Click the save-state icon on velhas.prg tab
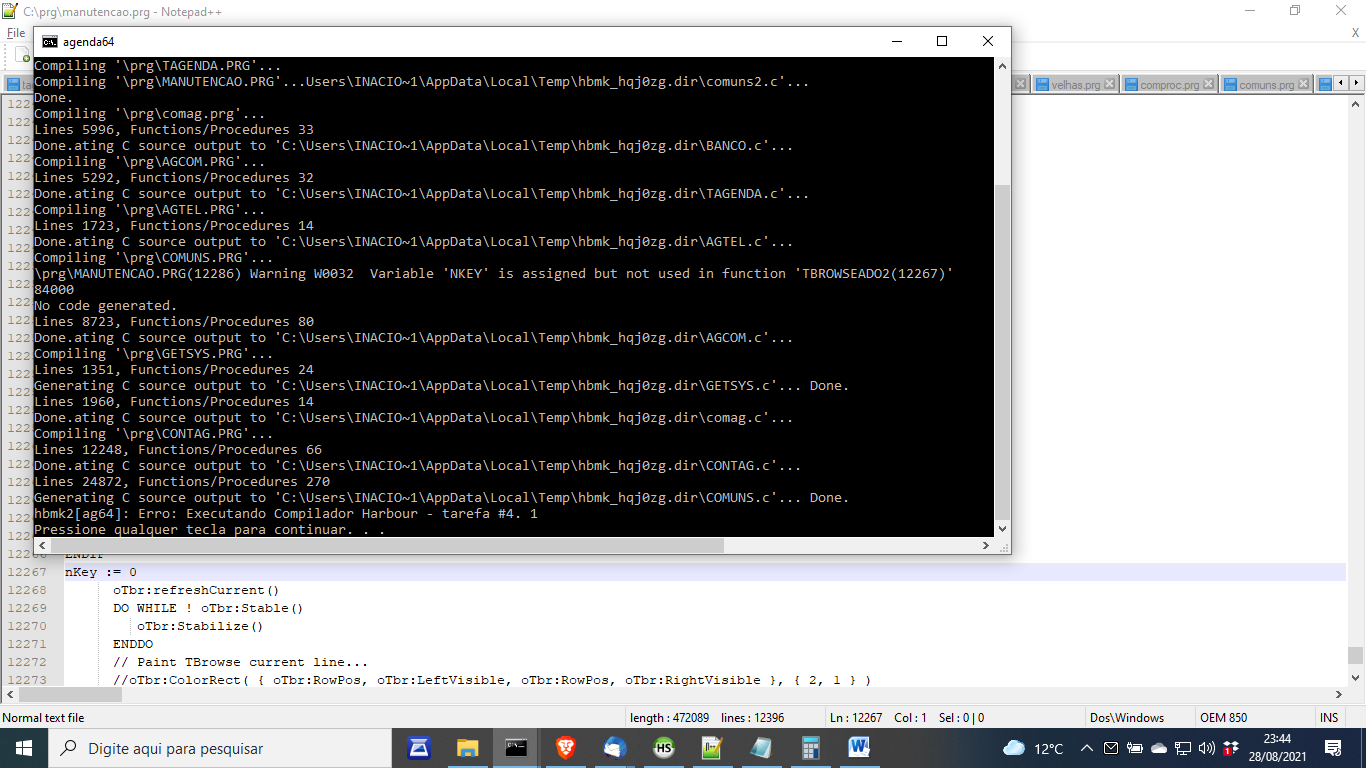Image resolution: width=1366 pixels, height=768 pixels. 1042,85
